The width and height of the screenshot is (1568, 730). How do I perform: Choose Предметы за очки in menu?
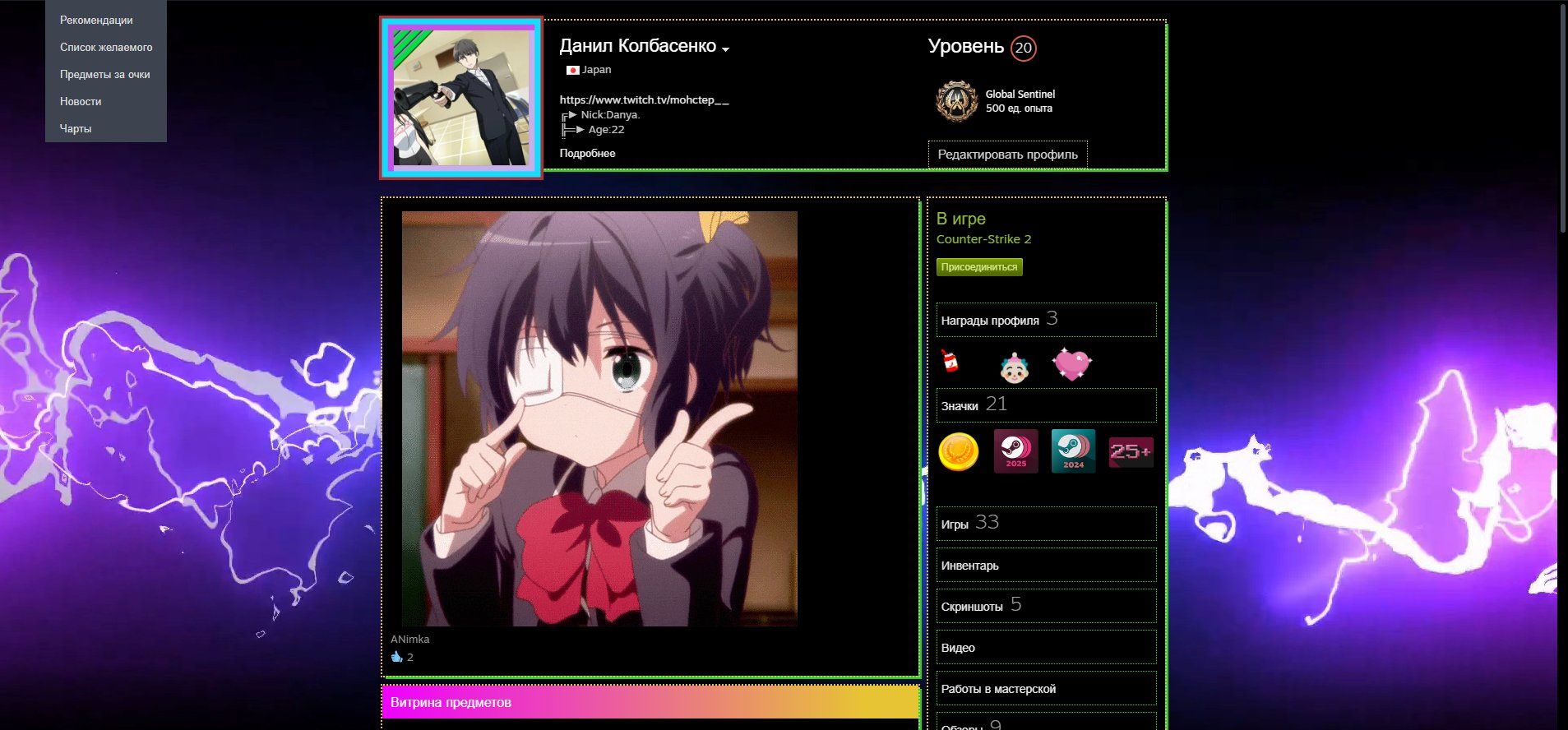pos(104,74)
